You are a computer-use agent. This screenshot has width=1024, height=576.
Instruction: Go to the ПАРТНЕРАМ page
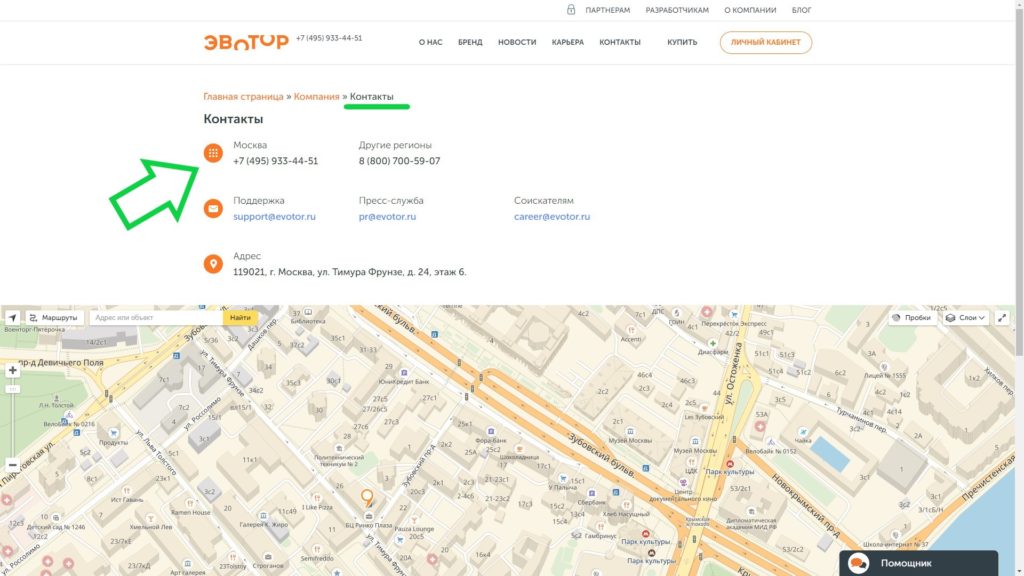[607, 10]
